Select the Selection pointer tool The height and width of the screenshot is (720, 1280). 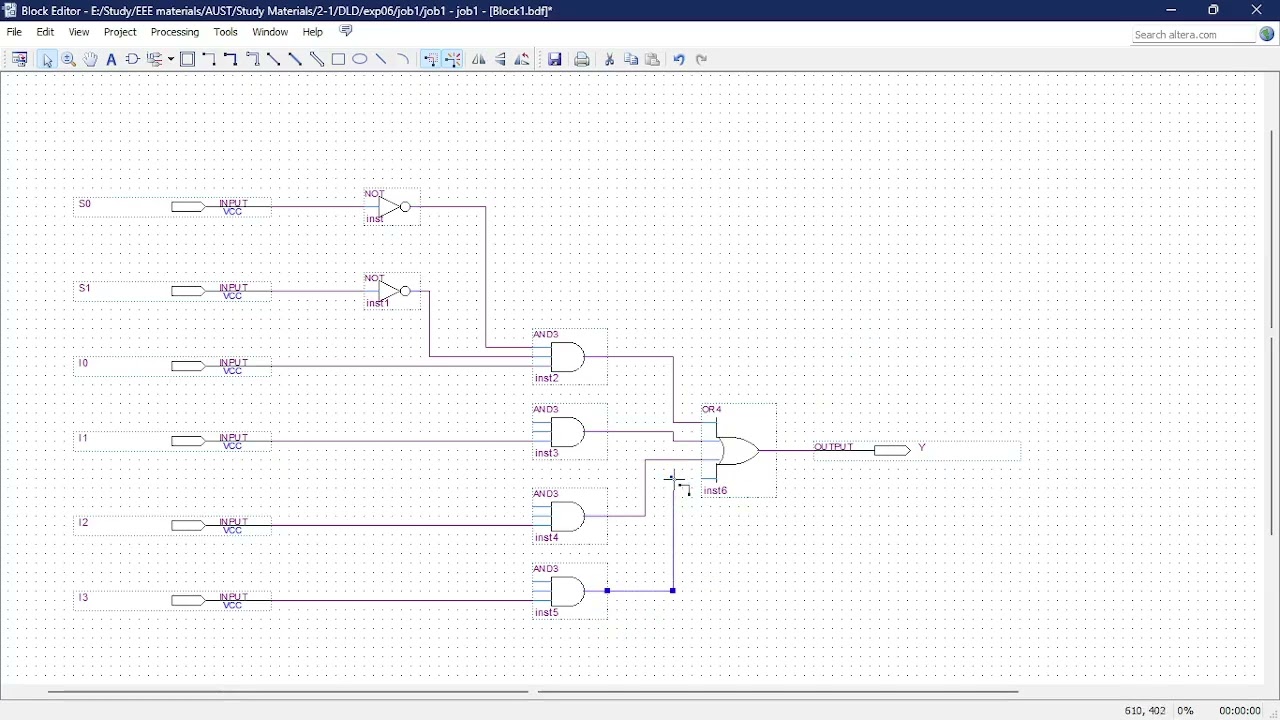(x=47, y=59)
